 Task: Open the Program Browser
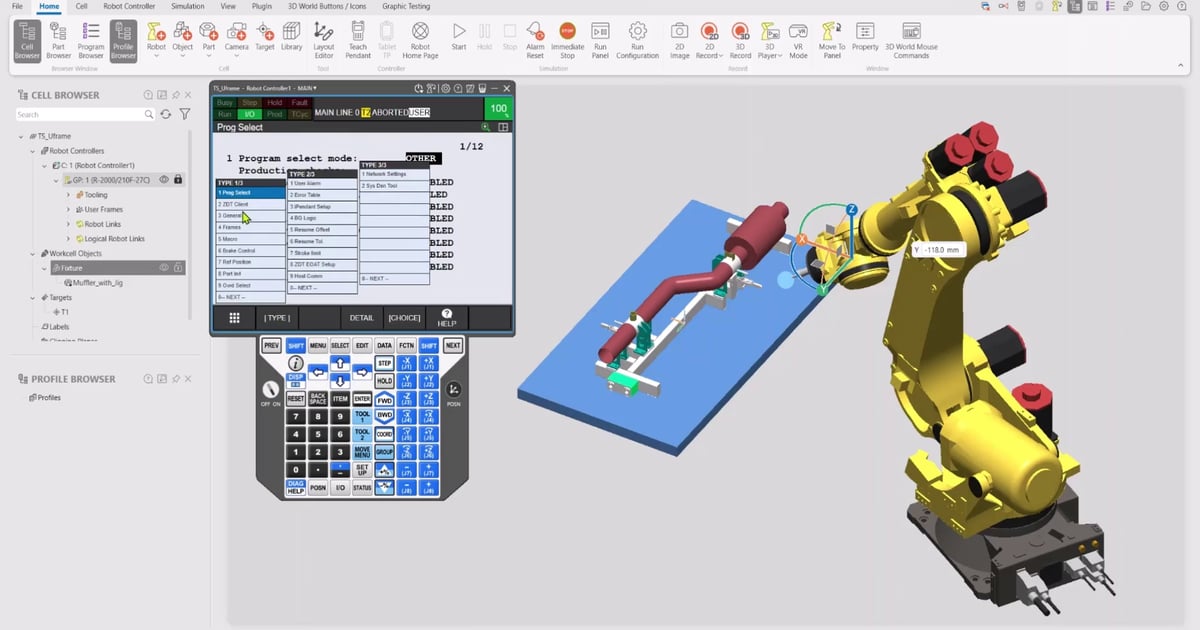coord(91,41)
